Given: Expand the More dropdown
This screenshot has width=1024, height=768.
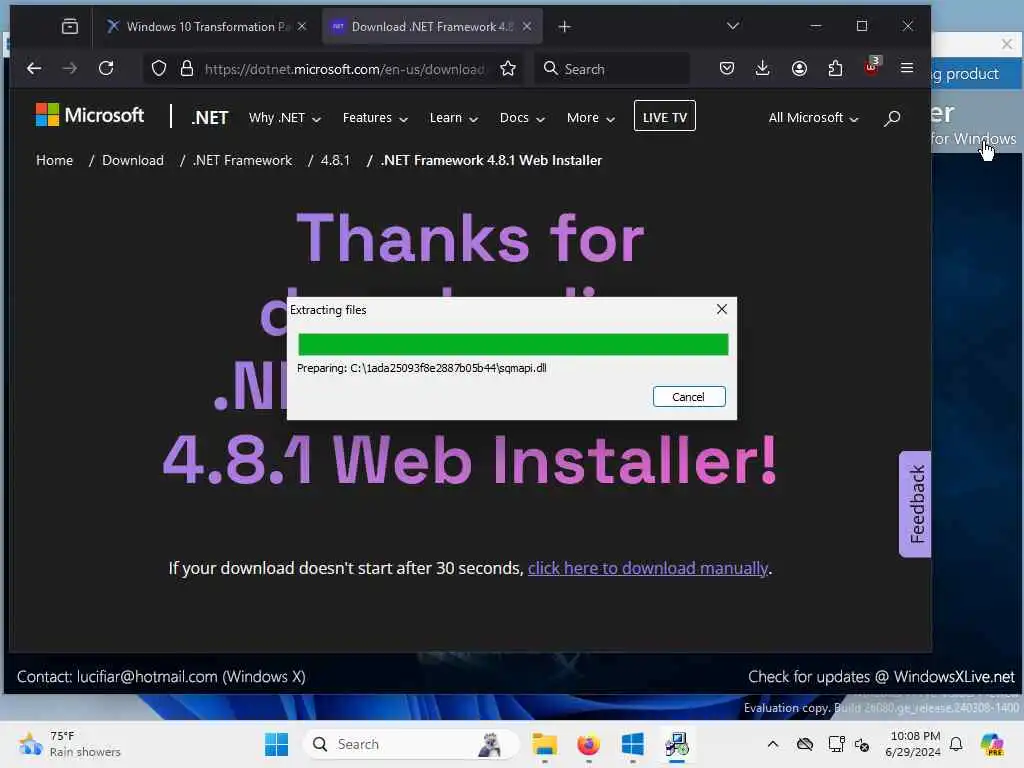Looking at the screenshot, I should click(590, 118).
